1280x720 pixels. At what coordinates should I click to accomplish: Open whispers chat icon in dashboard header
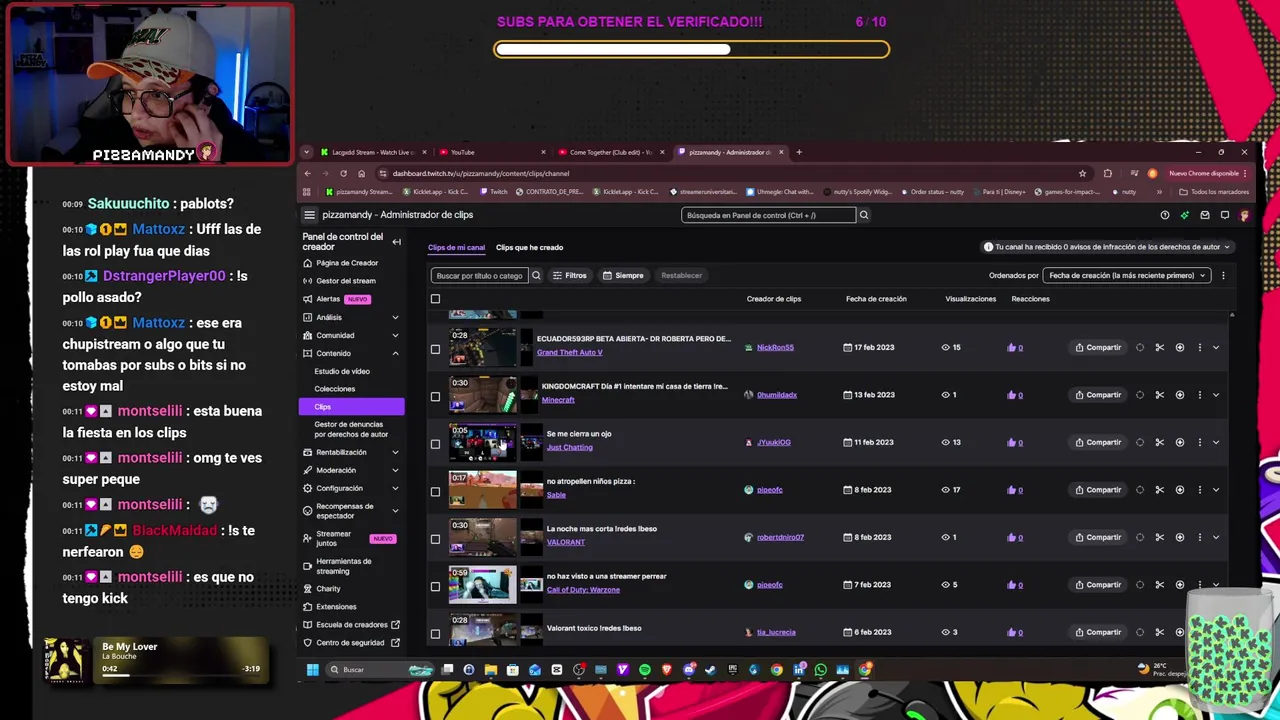[x=1225, y=215]
